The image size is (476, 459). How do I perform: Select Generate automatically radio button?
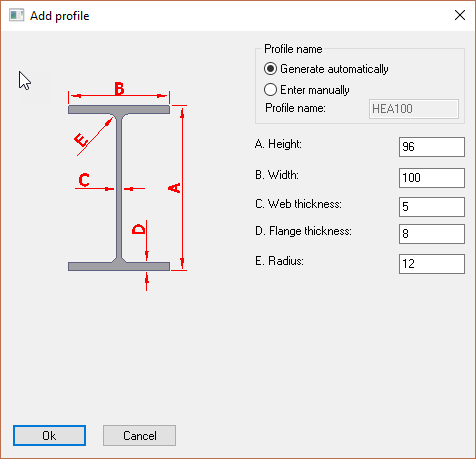pos(270,69)
